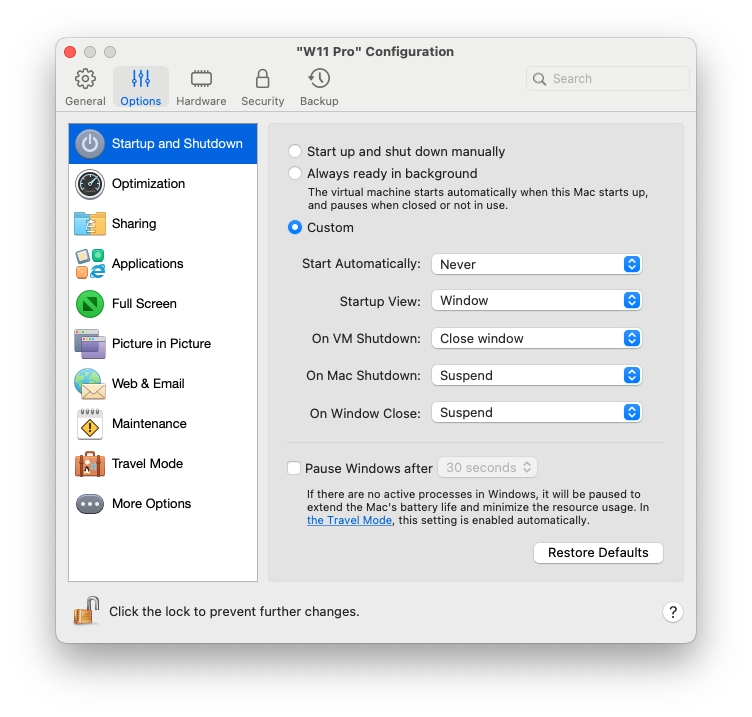
Task: Open the Maintenance warning icon
Action: click(x=90, y=424)
